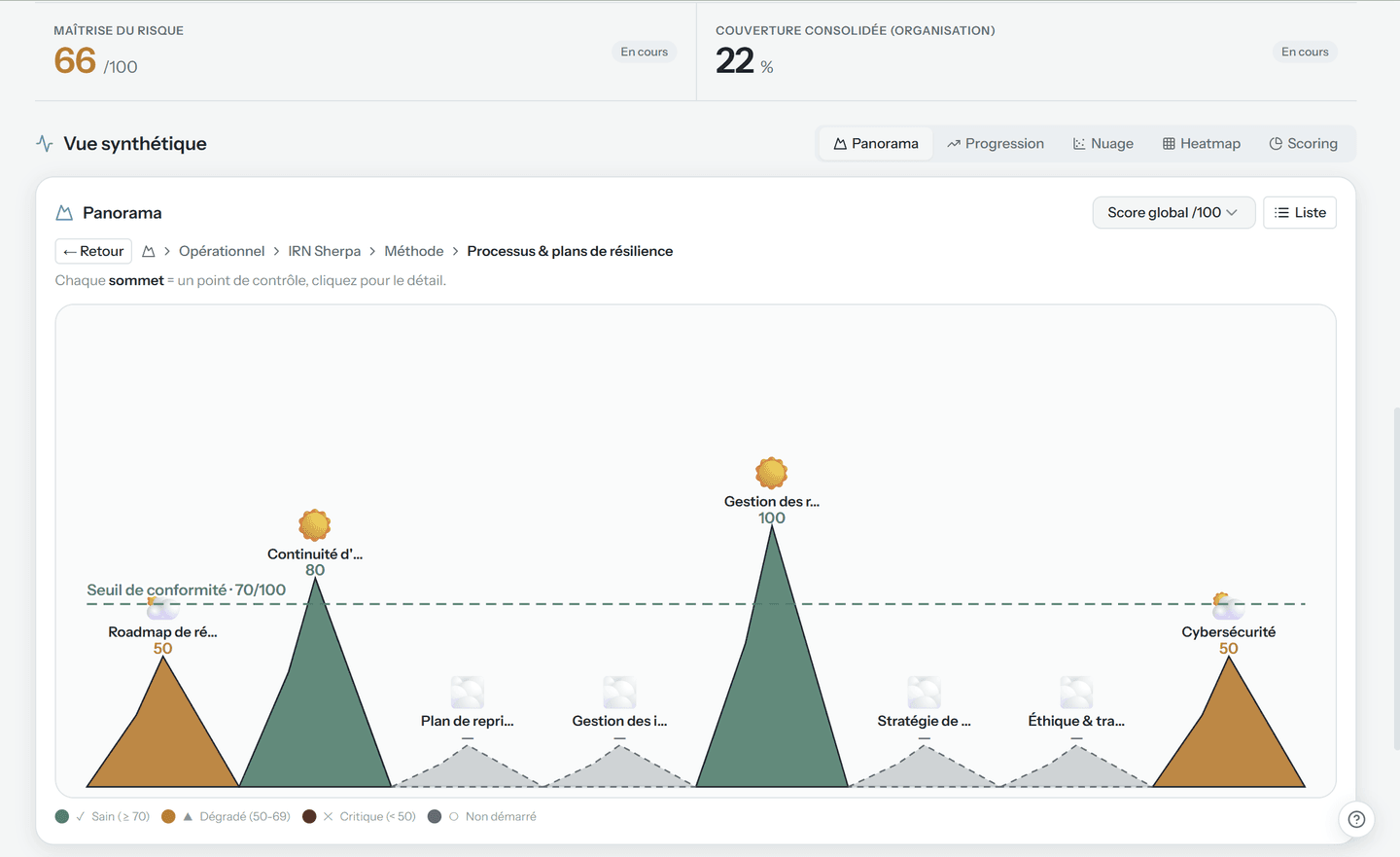
Task: Click the Seuil de conformité · 70/100 label
Action: [x=187, y=589]
